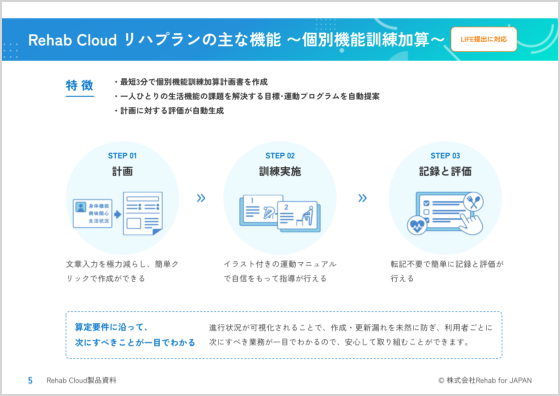This screenshot has width=560, height=396.
Task: Click the pointing hand icon on checklist
Action: (471, 224)
